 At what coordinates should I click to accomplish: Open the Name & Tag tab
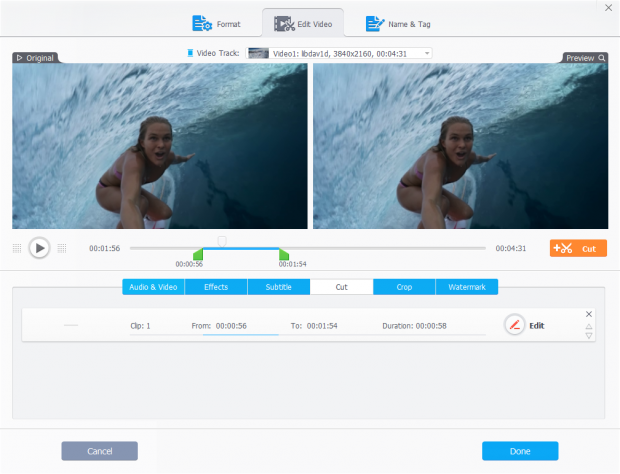click(398, 24)
